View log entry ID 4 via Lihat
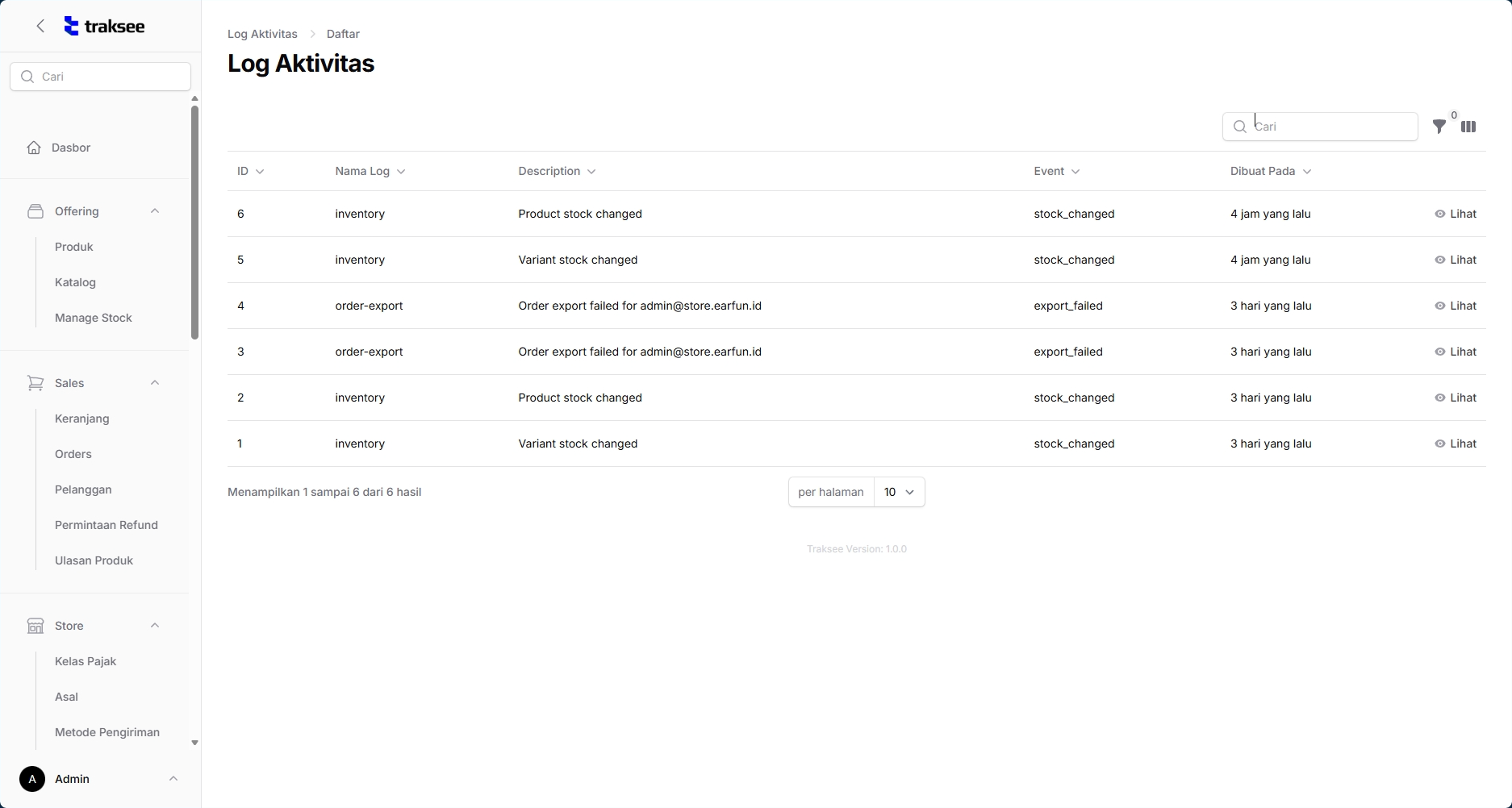Viewport: 1512px width, 808px height. (x=1456, y=306)
